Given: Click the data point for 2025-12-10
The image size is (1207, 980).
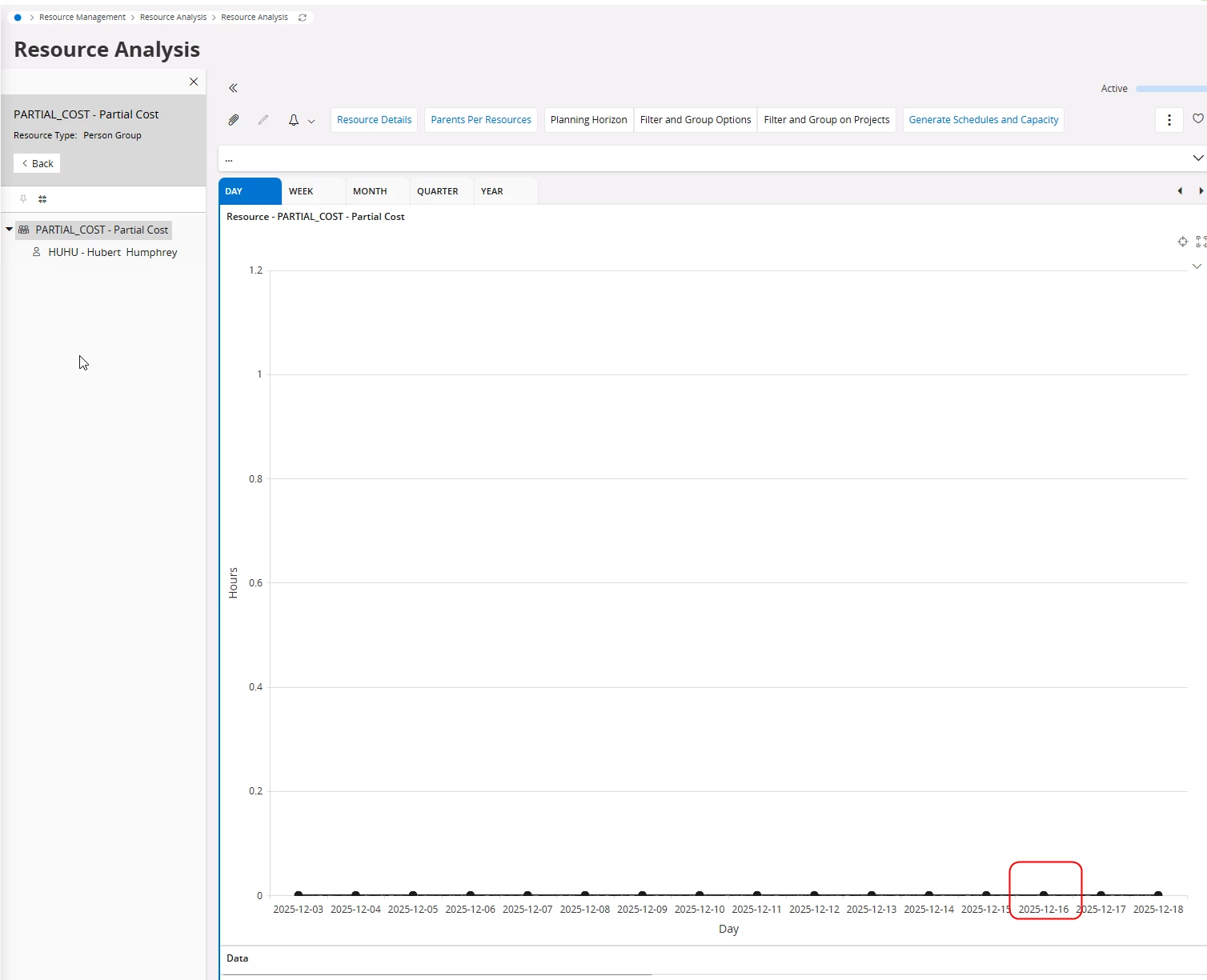Looking at the screenshot, I should [x=700, y=894].
